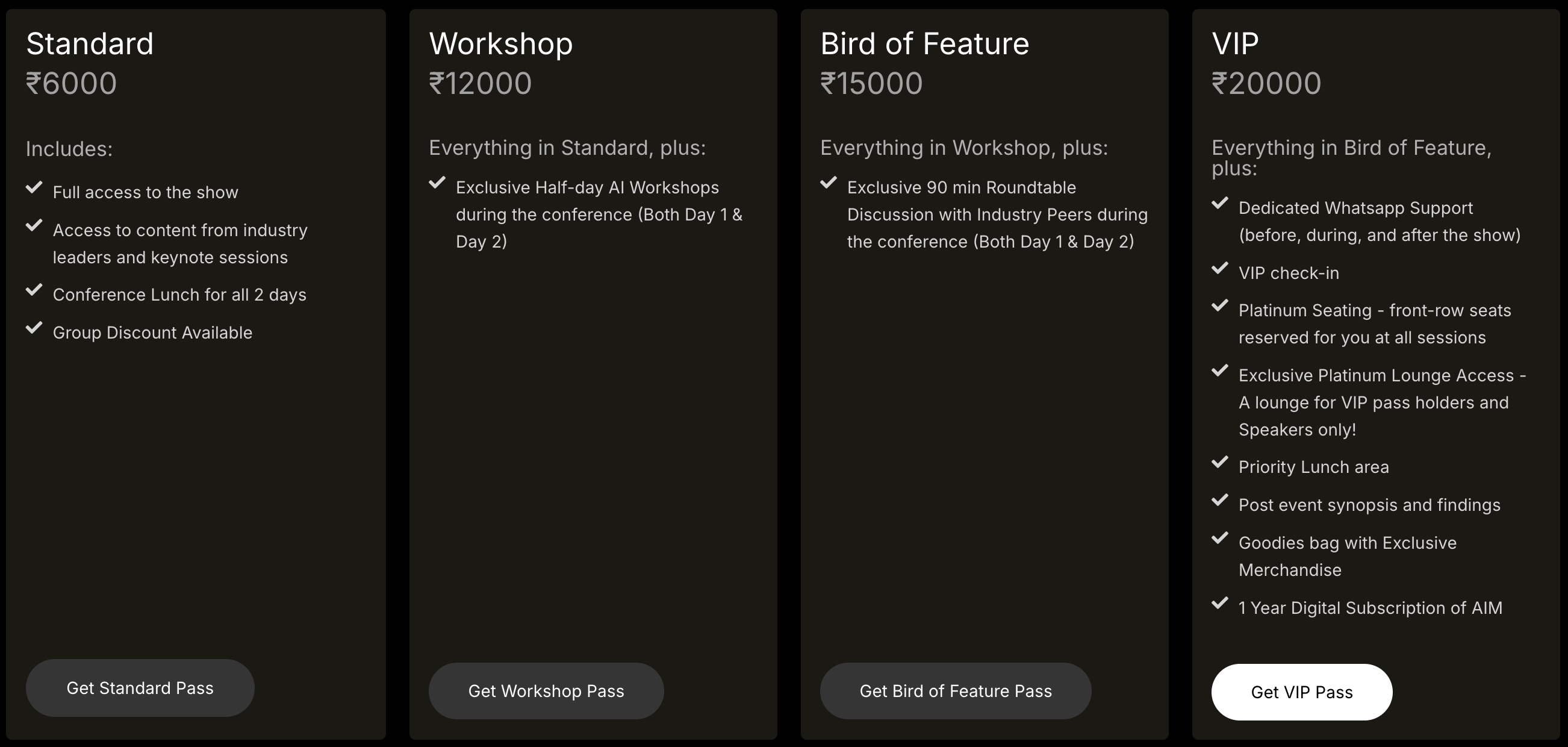Click the ₹12000 Workshop price
This screenshot has width=1568, height=747.
pos(480,83)
